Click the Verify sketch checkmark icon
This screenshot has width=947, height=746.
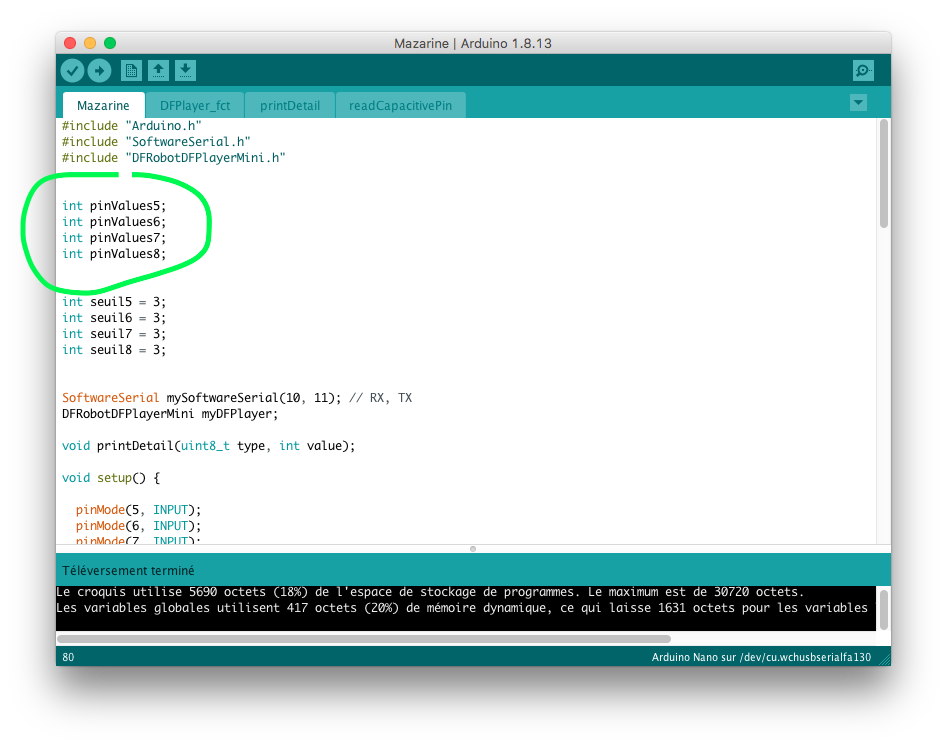pyautogui.click(x=72, y=70)
